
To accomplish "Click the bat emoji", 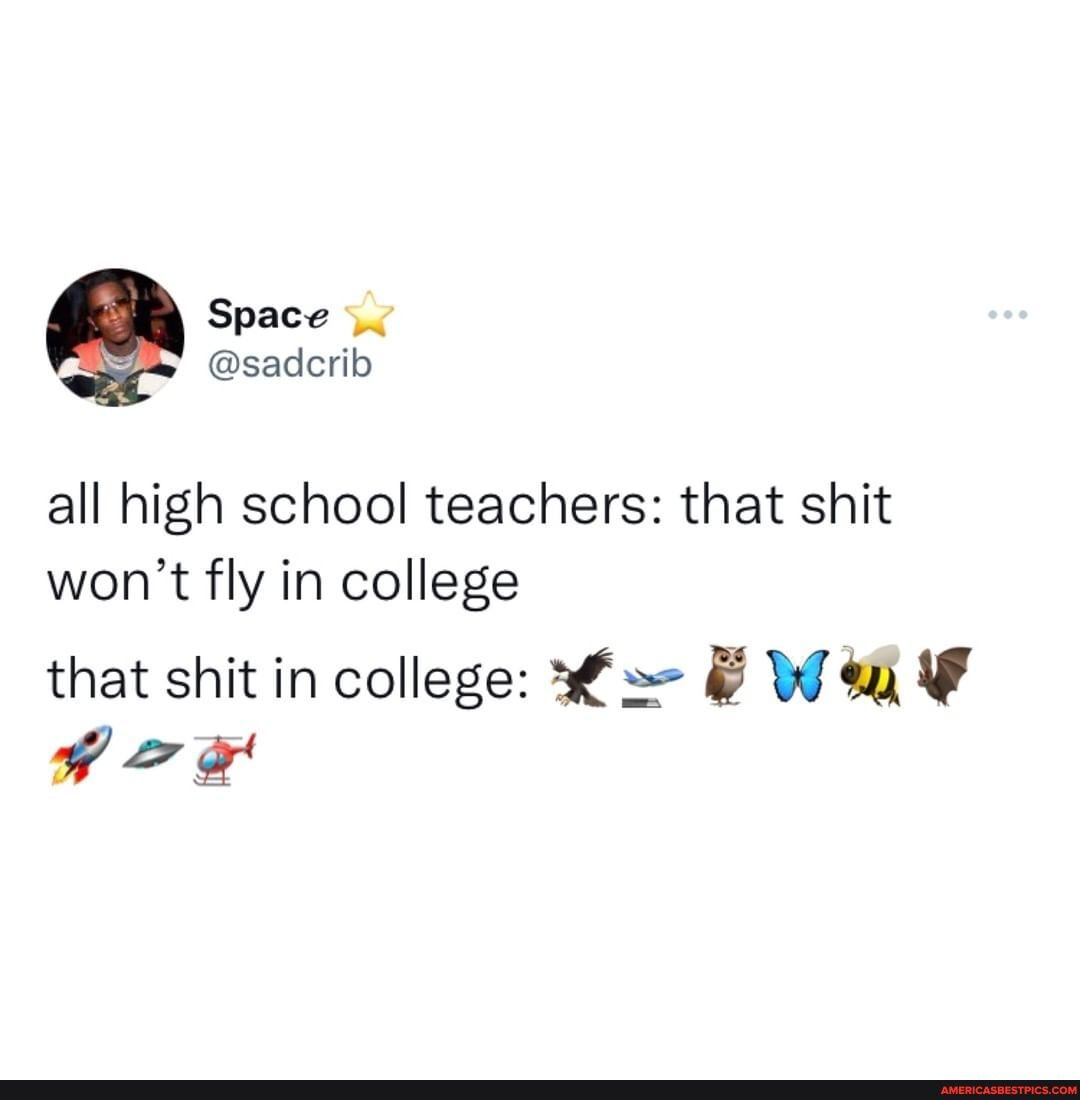I will [x=944, y=676].
